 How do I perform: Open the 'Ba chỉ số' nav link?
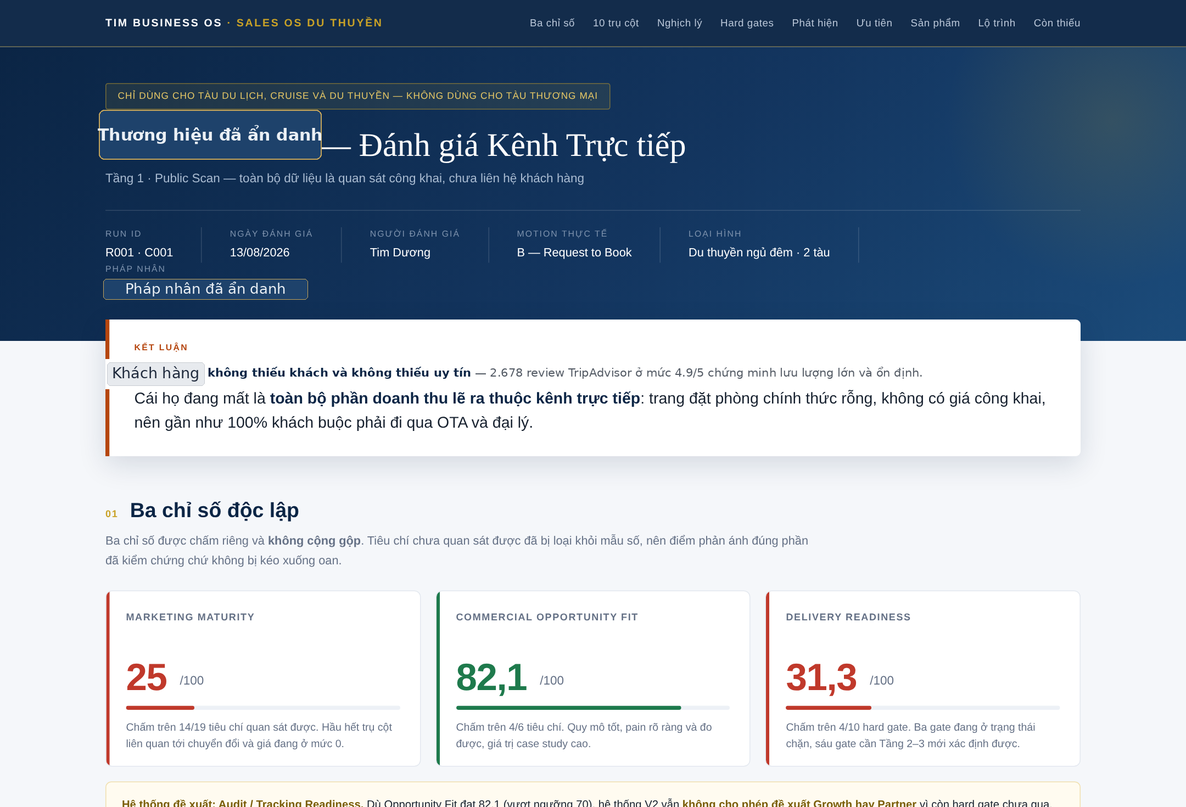pyautogui.click(x=552, y=23)
